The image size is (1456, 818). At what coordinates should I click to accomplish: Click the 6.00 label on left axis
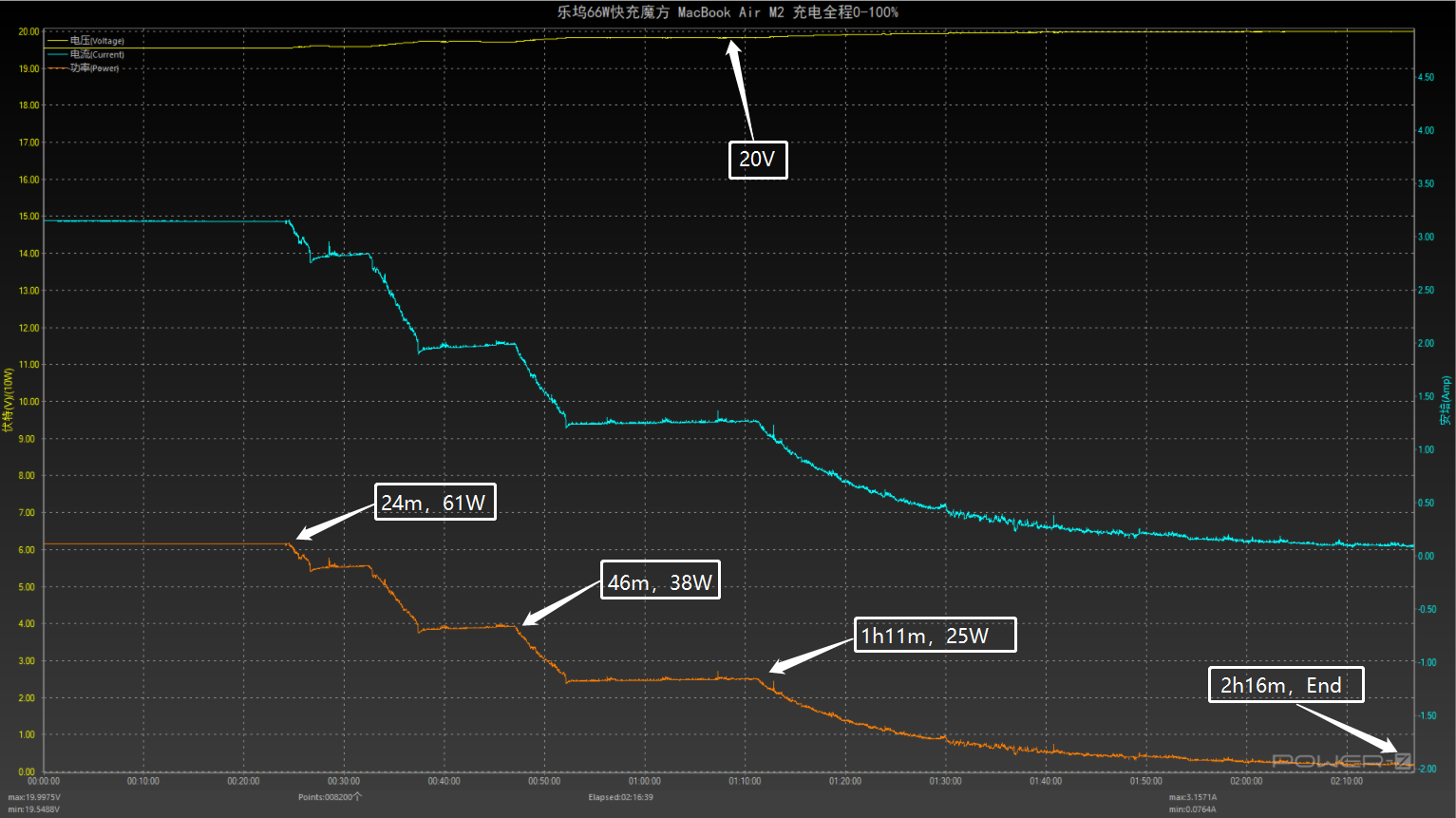pyautogui.click(x=27, y=550)
